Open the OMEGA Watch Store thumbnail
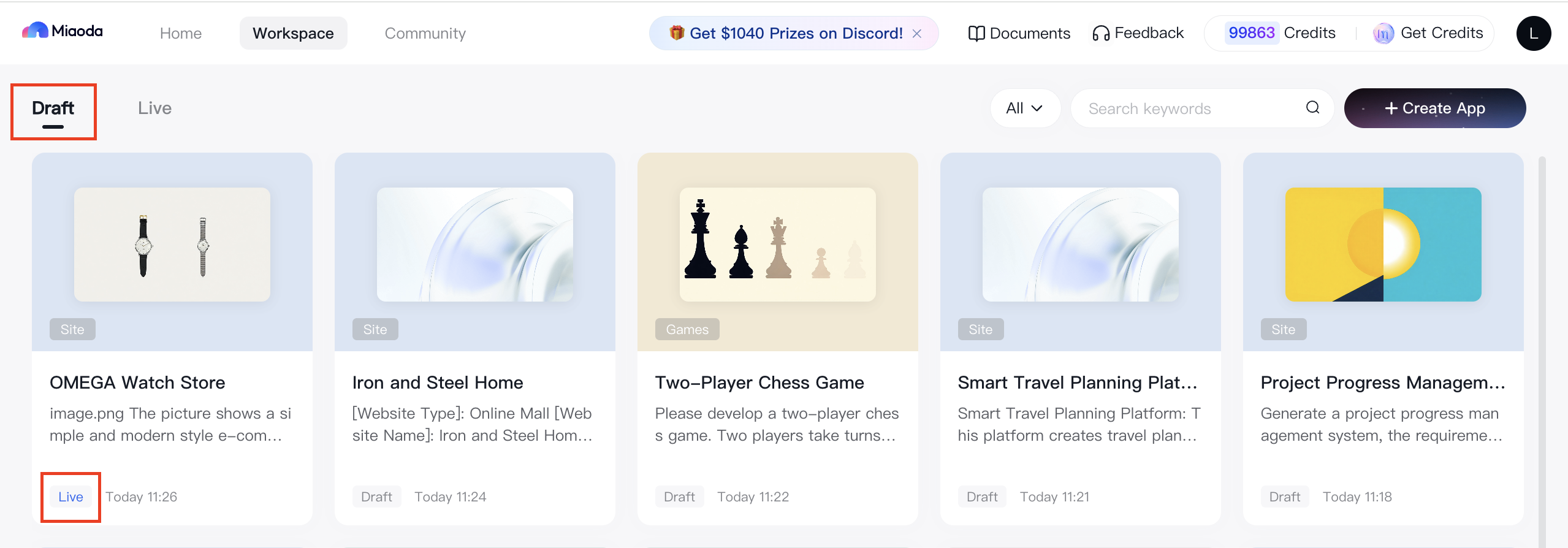Screen dimensions: 1568x548 [x=172, y=245]
